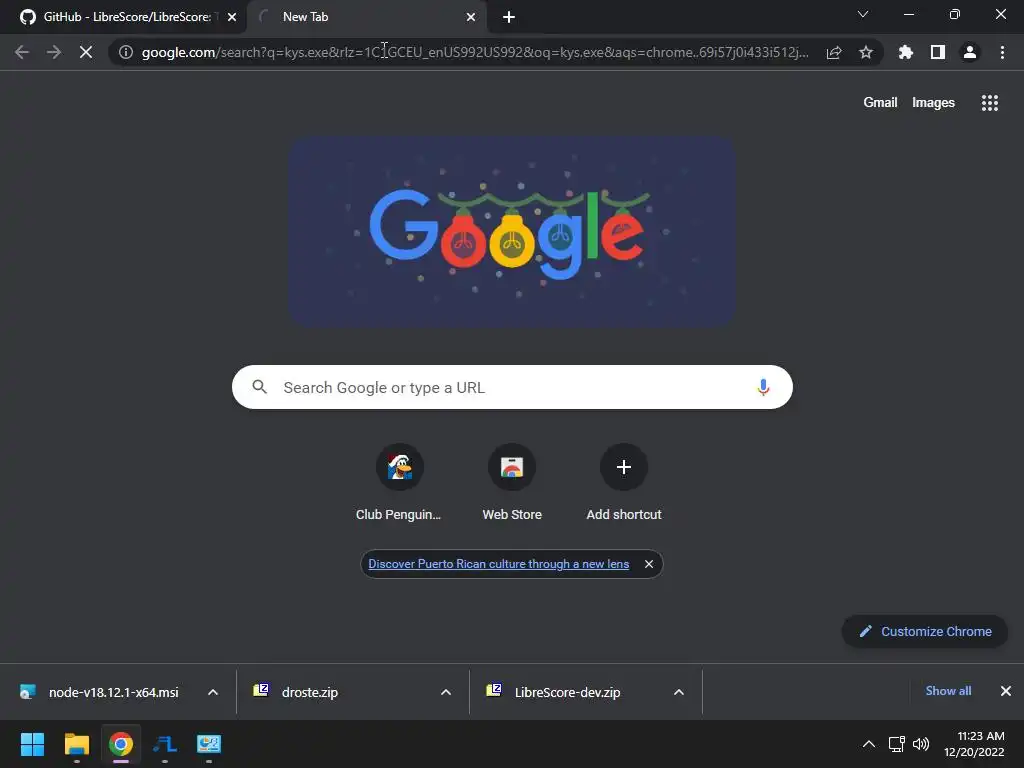
Task: Open Discover Puerto Rican culture link
Action: (x=498, y=564)
